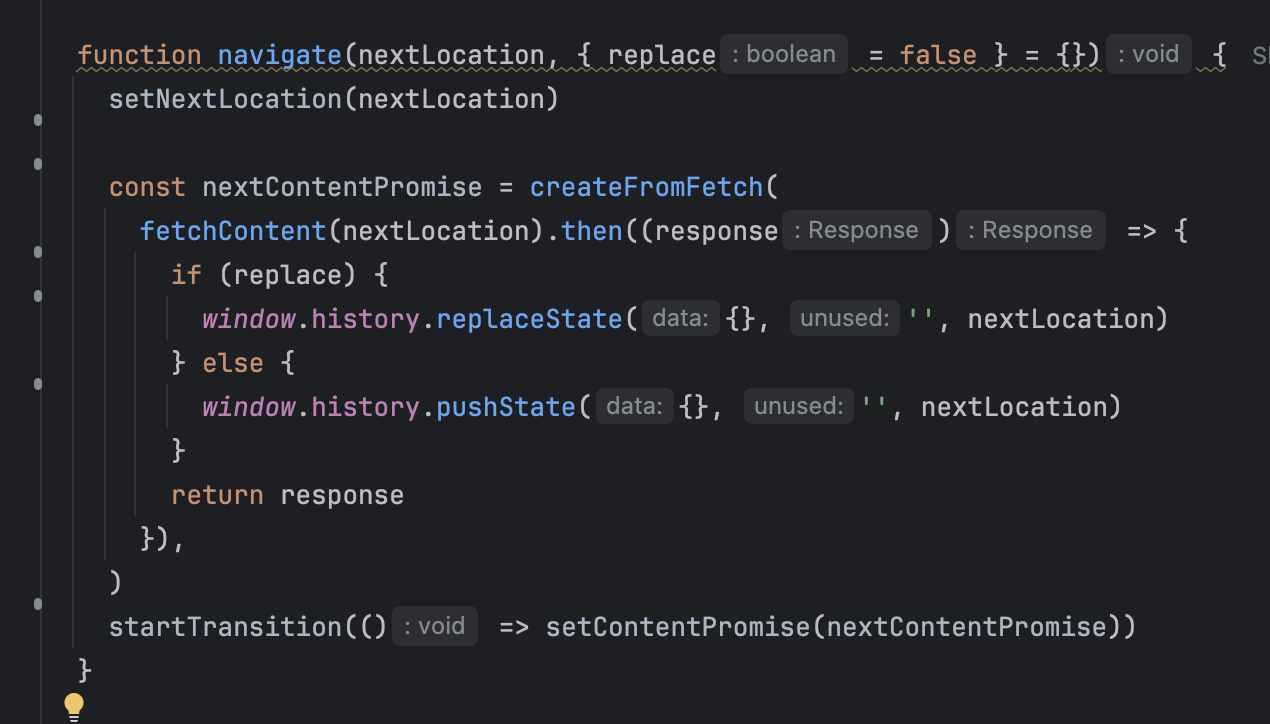Click the ': Response' return hint before the arrow
This screenshot has width=1270, height=724.
click(1031, 230)
